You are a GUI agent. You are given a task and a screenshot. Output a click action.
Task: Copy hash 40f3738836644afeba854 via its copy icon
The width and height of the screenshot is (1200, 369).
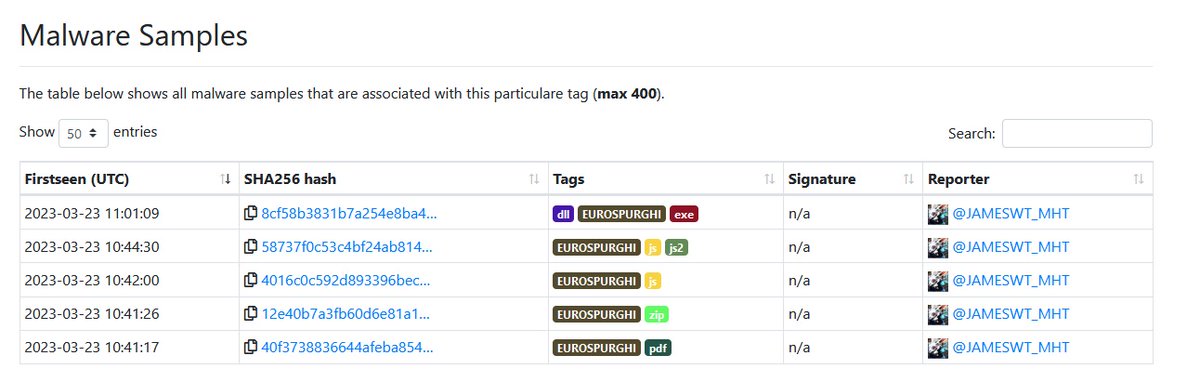251,347
